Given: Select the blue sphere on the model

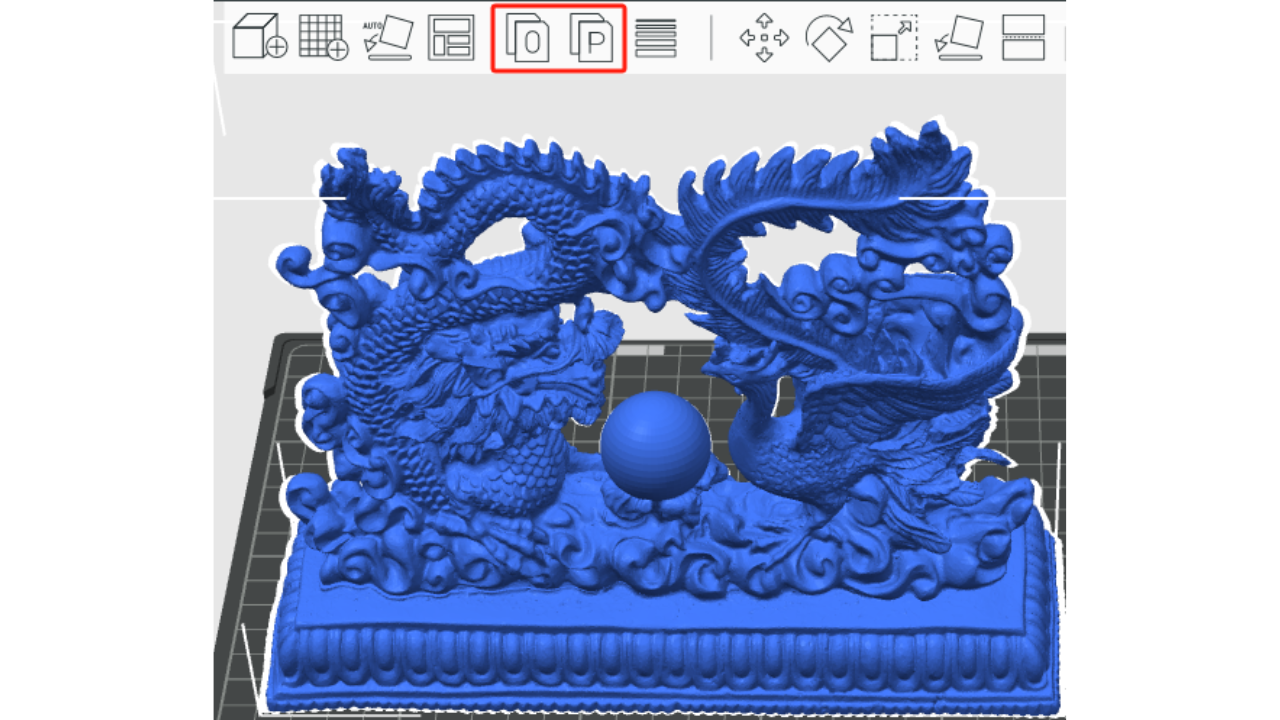Looking at the screenshot, I should pyautogui.click(x=655, y=444).
